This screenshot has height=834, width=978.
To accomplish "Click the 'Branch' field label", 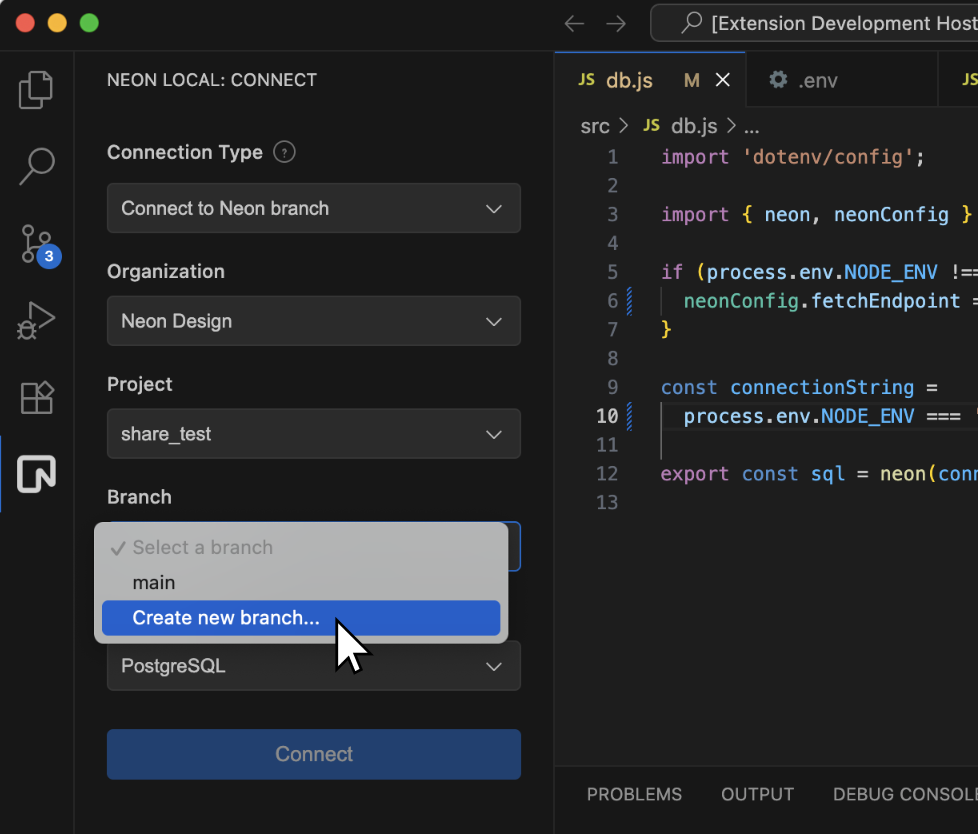I will pos(139,497).
